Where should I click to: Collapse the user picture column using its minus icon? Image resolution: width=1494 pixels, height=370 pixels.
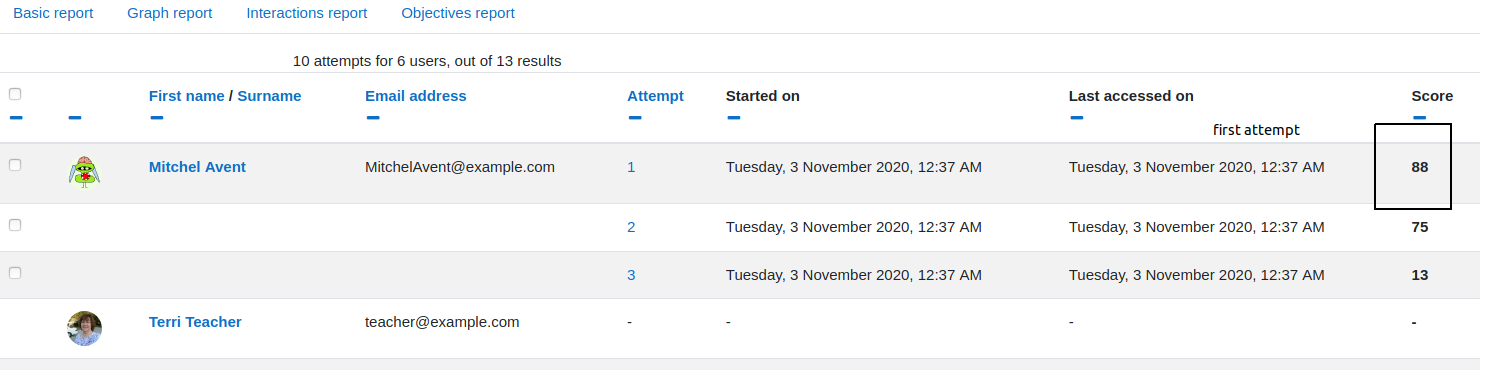point(75,118)
